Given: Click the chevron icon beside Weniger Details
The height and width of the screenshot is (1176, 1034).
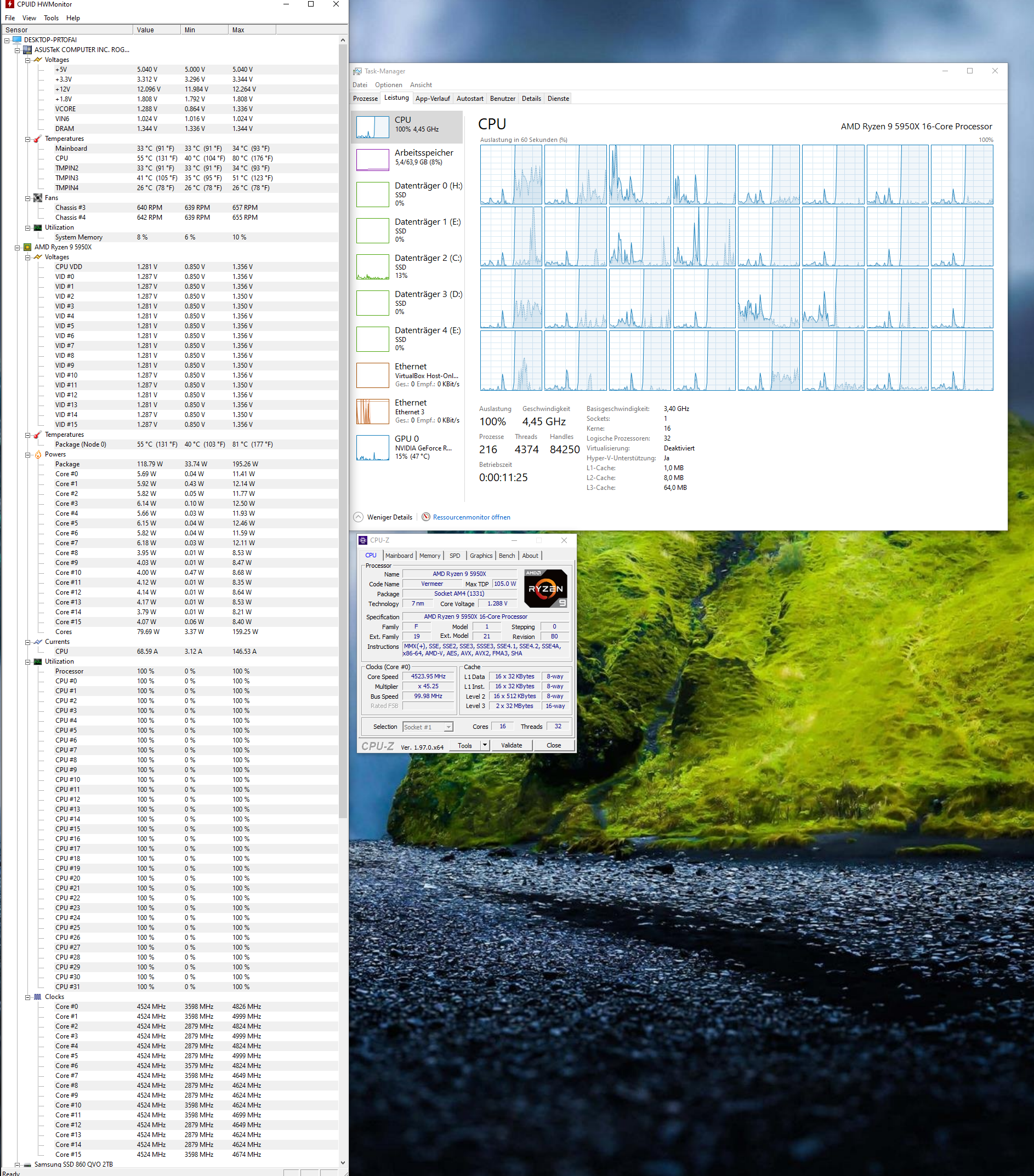Looking at the screenshot, I should tap(358, 517).
